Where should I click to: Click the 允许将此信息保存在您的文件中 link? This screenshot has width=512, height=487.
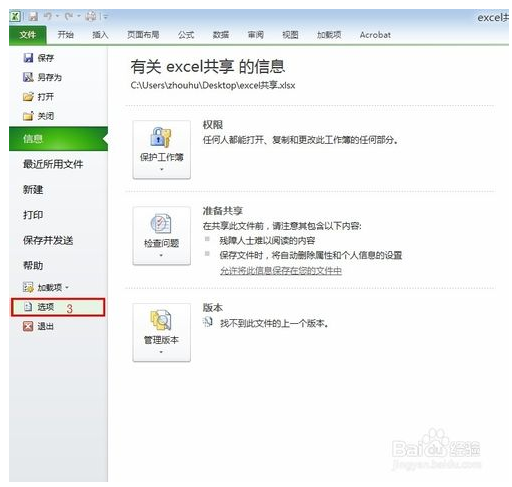point(281,271)
